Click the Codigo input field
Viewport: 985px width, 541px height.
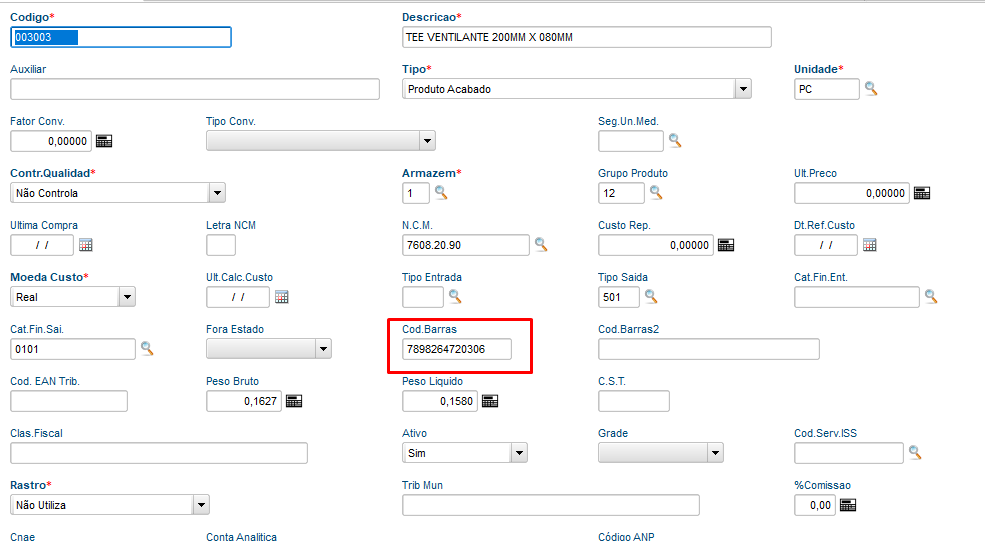[121, 37]
